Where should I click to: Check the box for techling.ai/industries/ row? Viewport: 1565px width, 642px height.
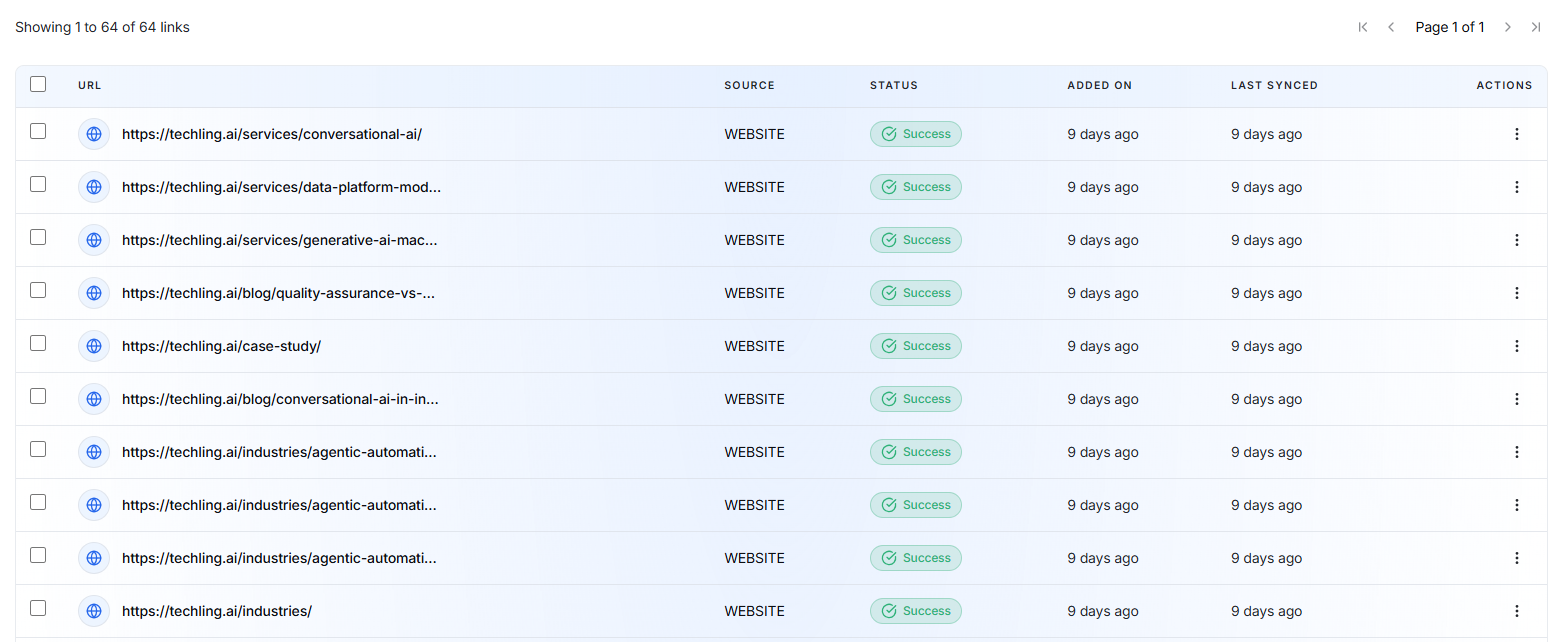(x=38, y=608)
